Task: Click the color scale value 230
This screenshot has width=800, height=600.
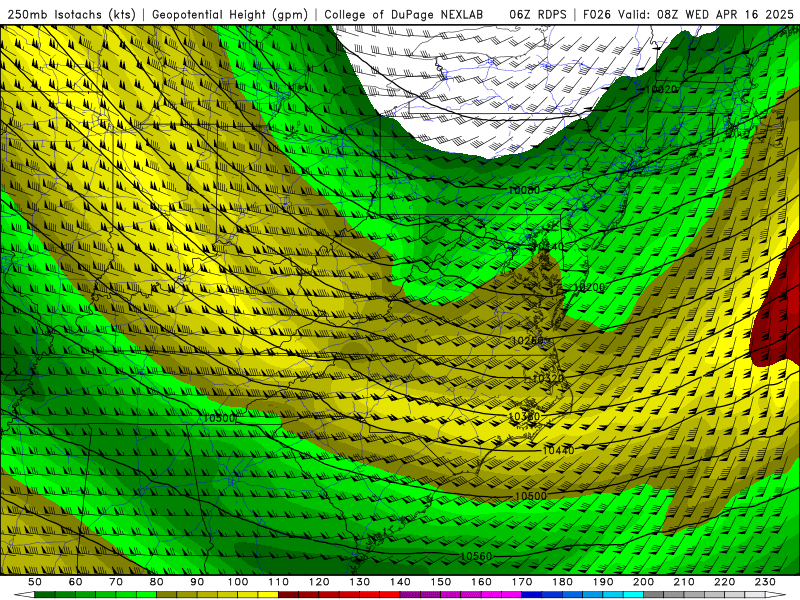Action: coord(765,582)
